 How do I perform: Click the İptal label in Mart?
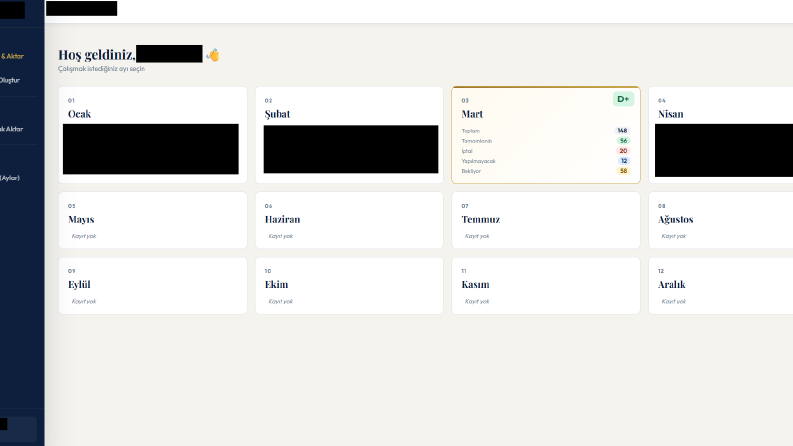466,151
